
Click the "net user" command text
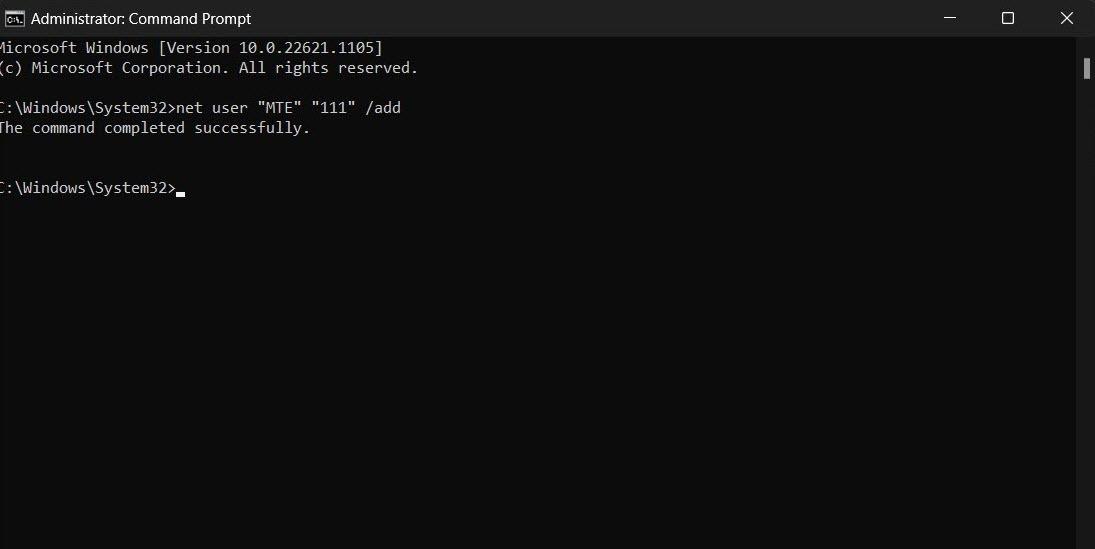[212, 108]
